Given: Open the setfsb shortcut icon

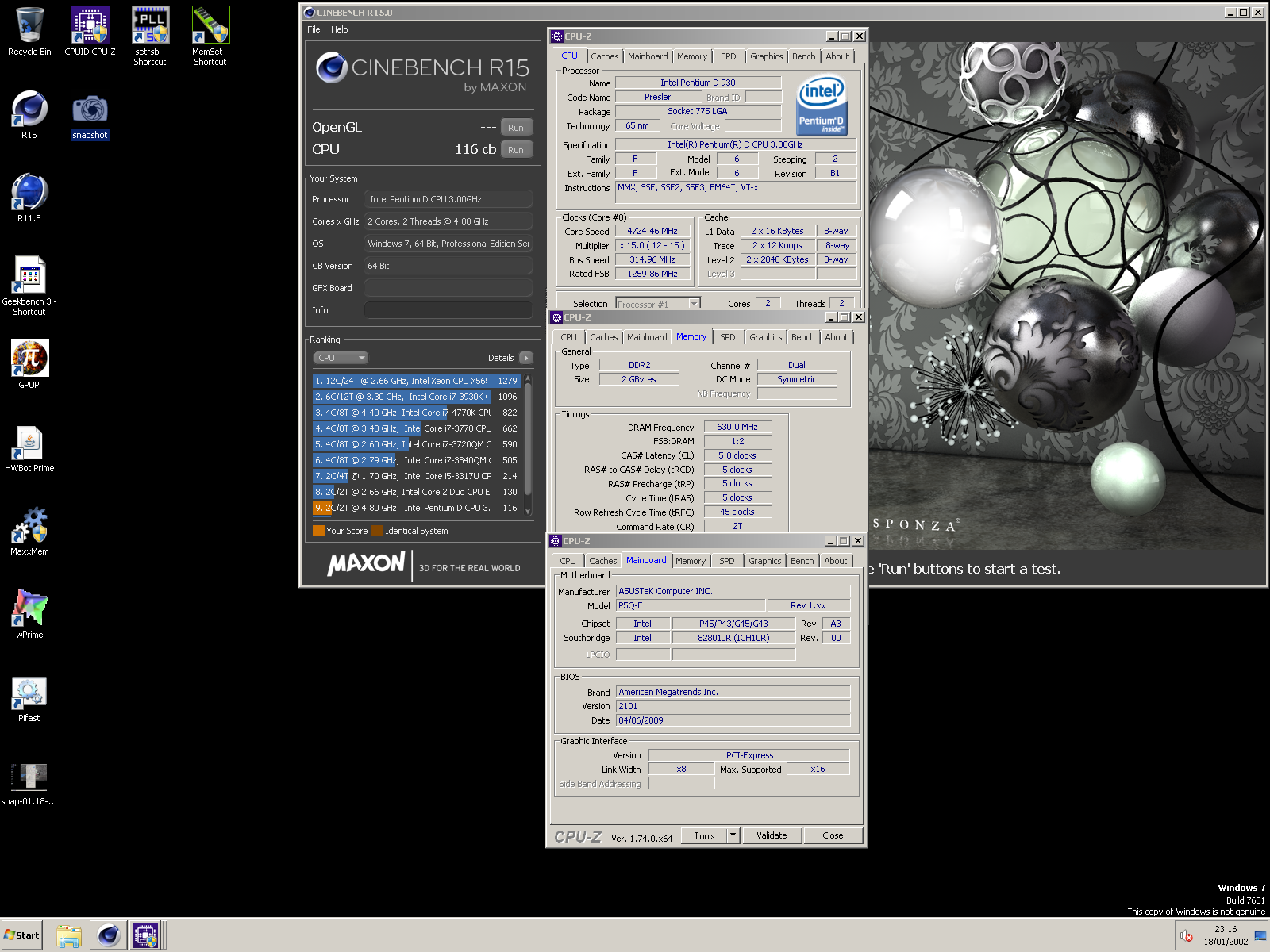Looking at the screenshot, I should coord(150,36).
